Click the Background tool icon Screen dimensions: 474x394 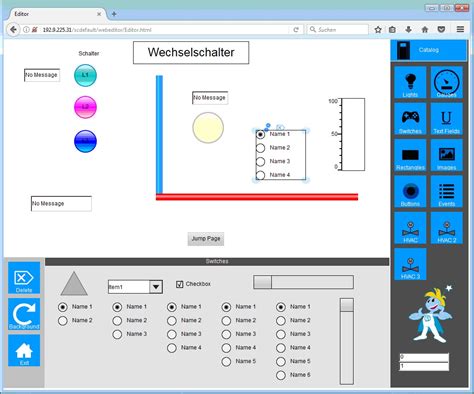tap(24, 314)
